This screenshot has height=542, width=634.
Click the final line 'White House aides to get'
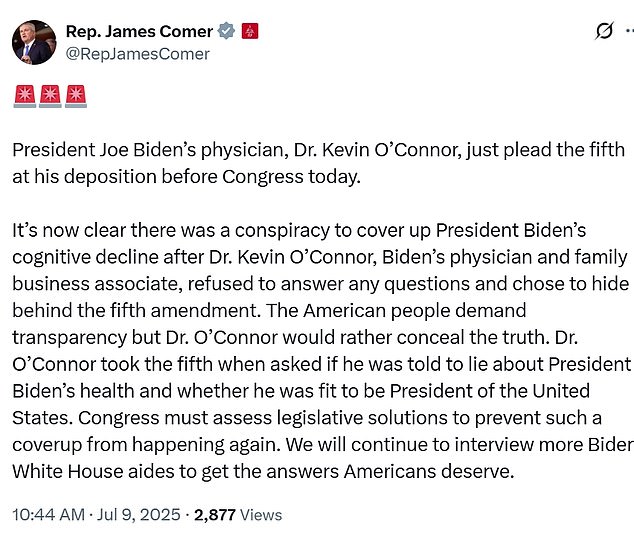click(x=263, y=472)
